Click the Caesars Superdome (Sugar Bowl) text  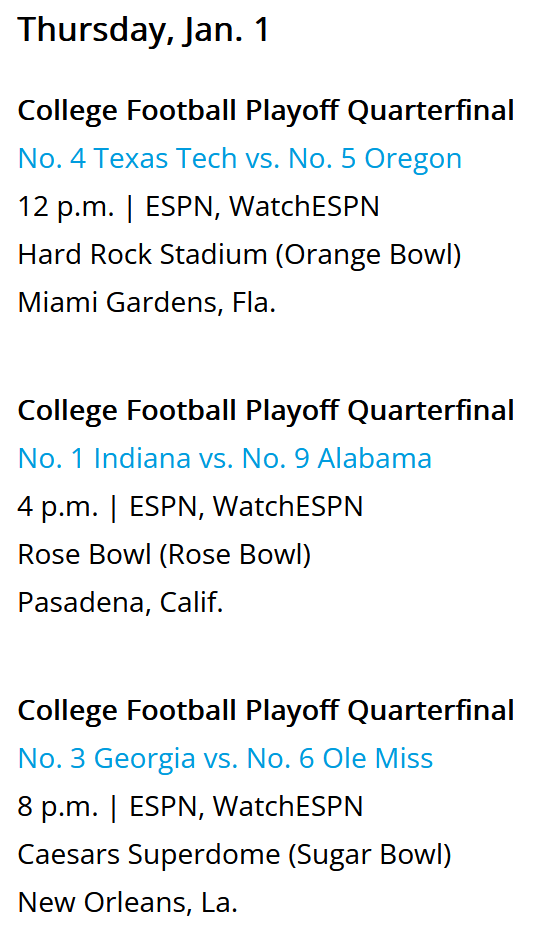(235, 854)
